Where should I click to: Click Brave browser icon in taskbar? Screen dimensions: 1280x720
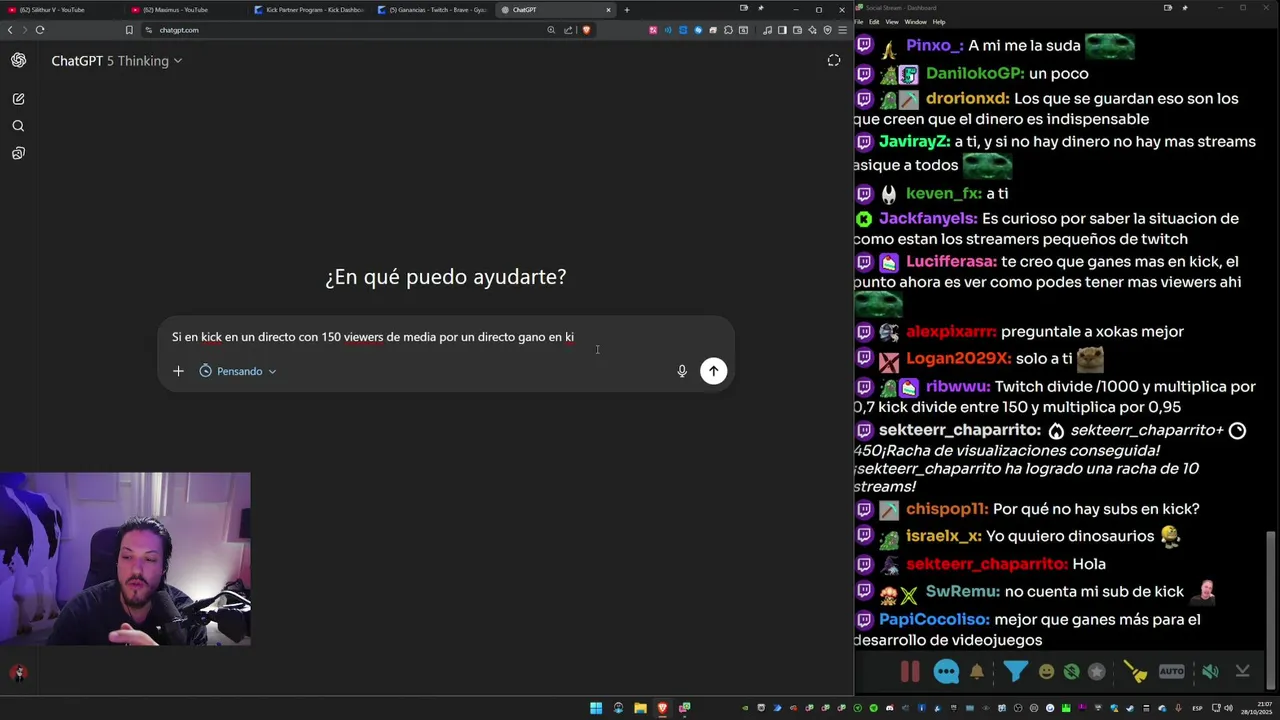[662, 708]
